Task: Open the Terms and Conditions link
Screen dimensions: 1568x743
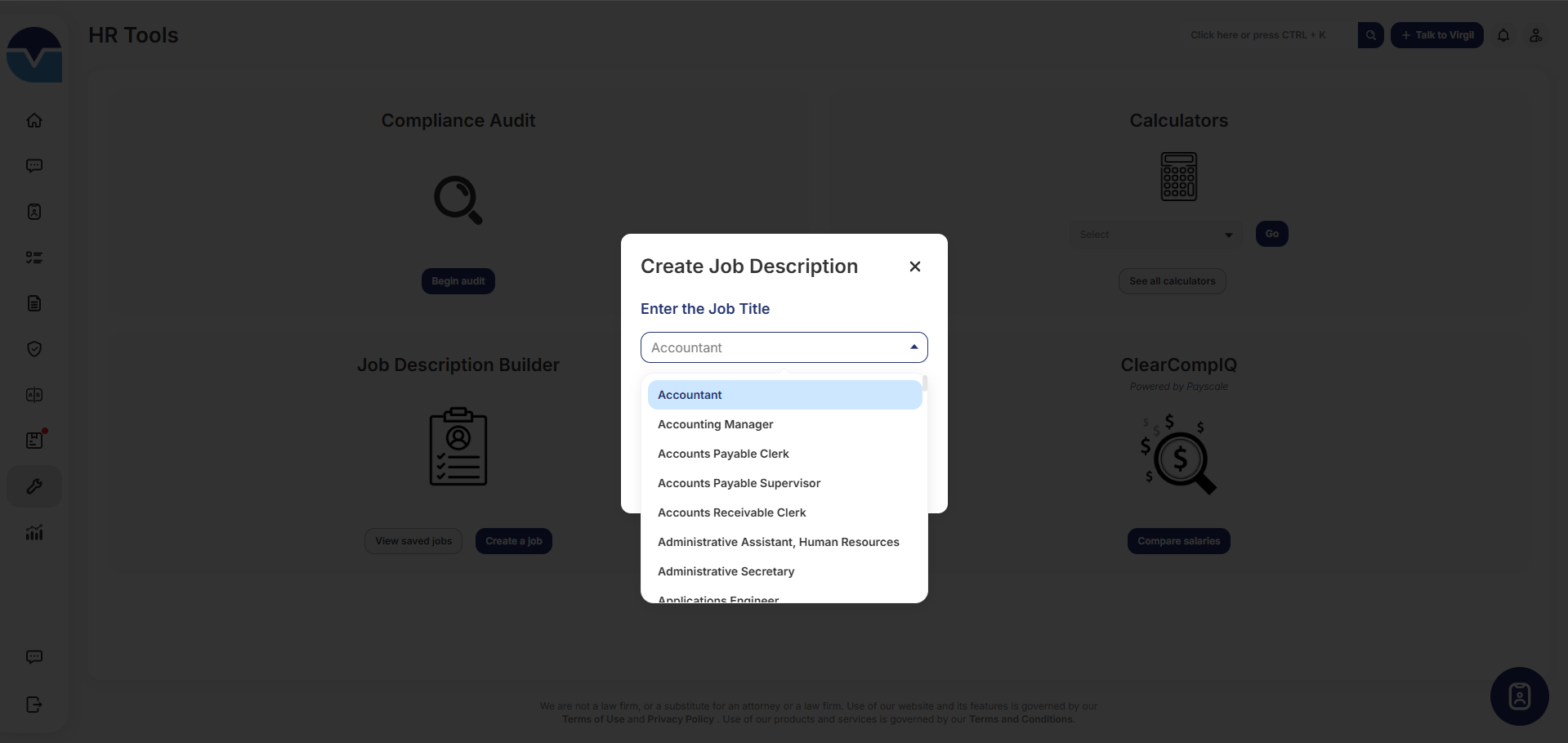Action: tap(1021, 719)
